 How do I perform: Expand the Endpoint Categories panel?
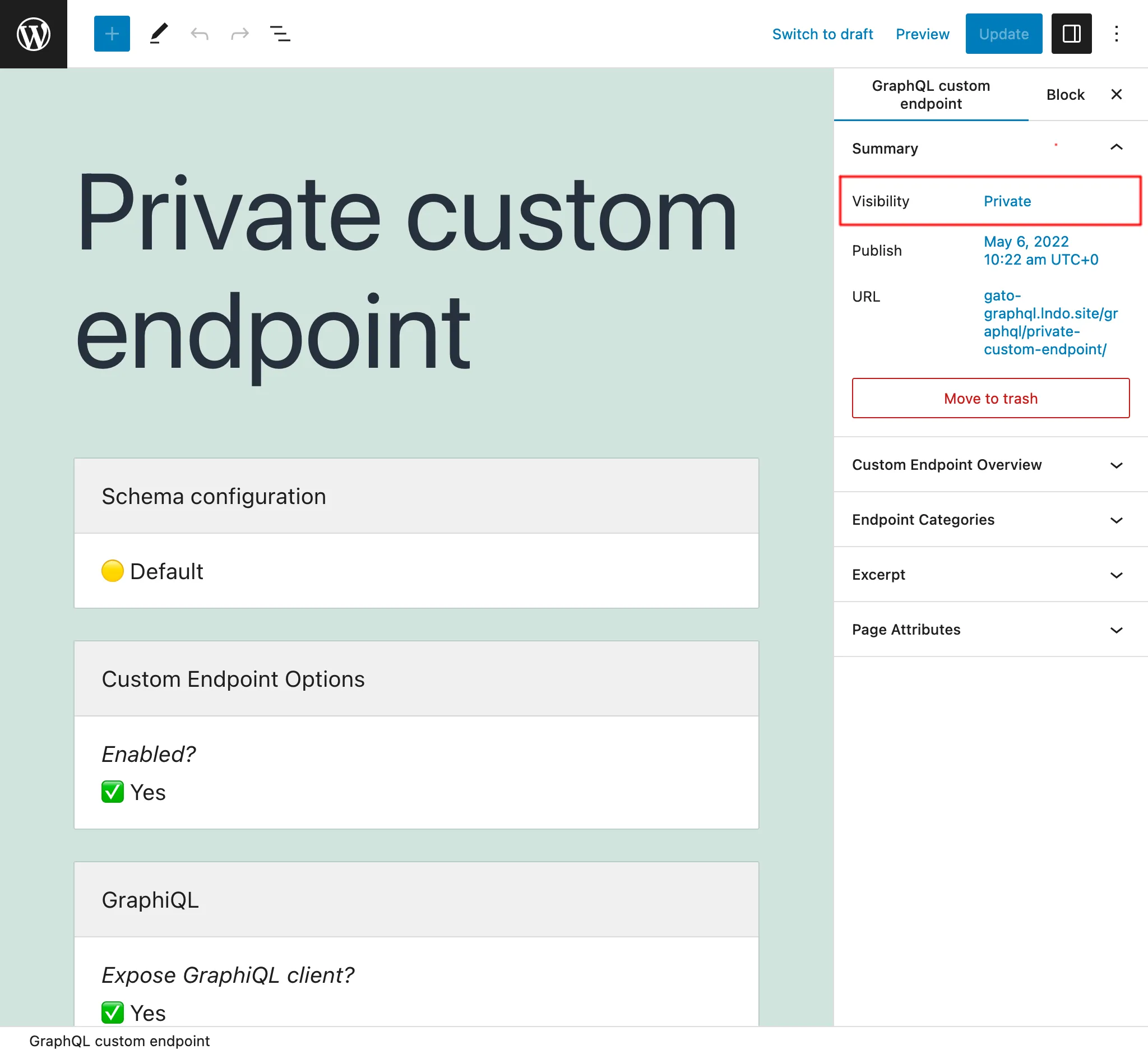click(x=990, y=520)
